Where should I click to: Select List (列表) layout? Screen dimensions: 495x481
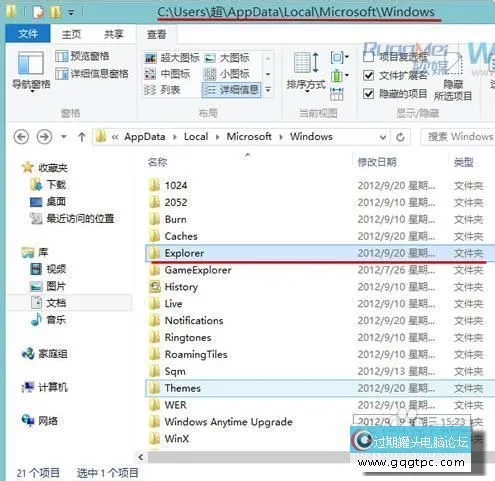[162, 90]
